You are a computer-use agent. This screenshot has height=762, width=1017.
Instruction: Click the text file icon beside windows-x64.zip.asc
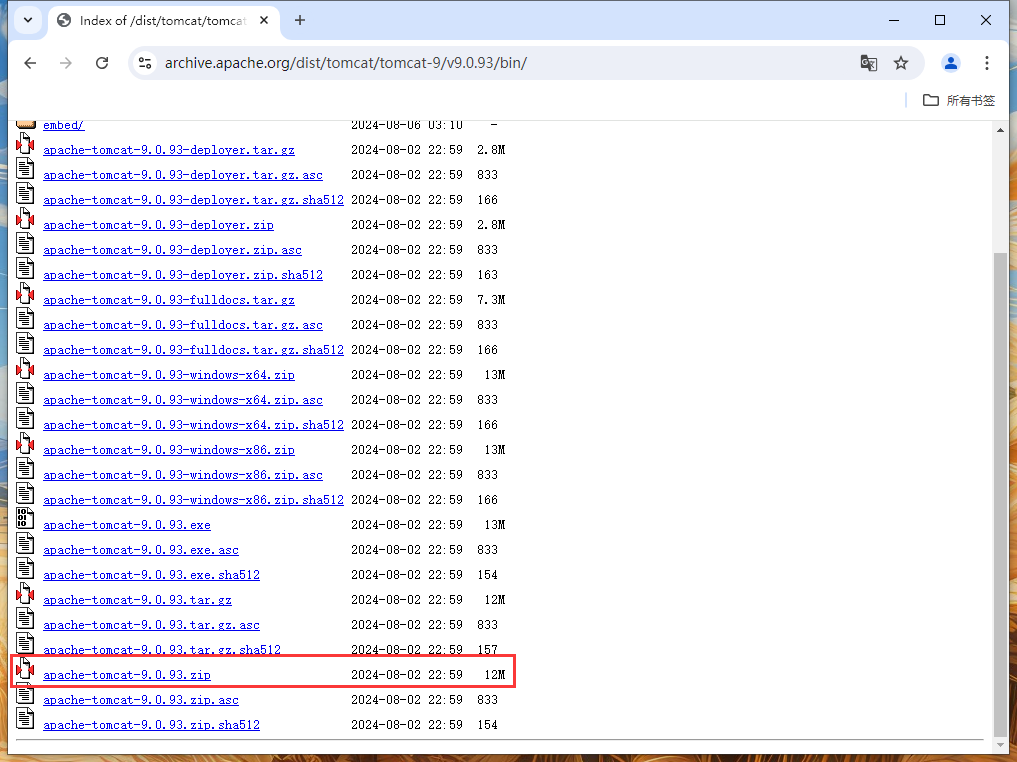[25, 394]
